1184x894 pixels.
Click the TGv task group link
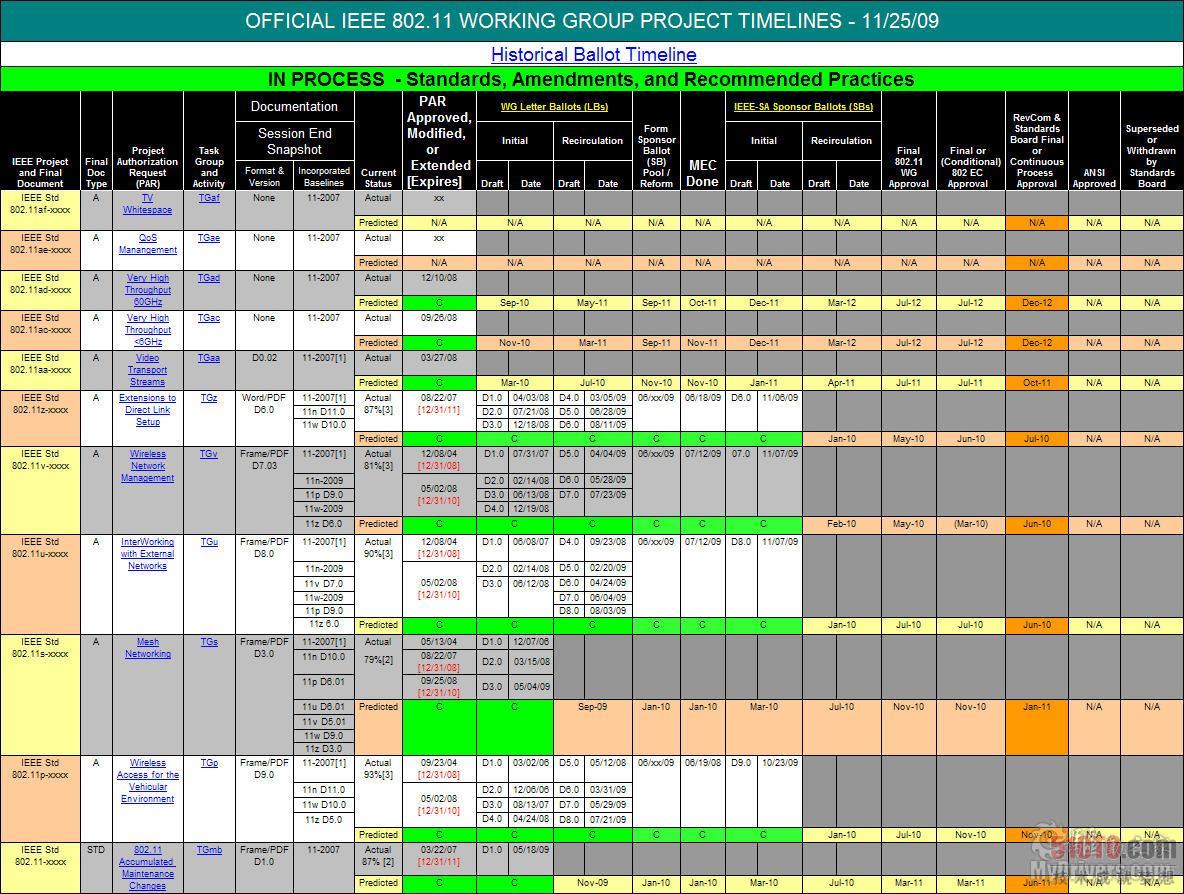[209, 454]
